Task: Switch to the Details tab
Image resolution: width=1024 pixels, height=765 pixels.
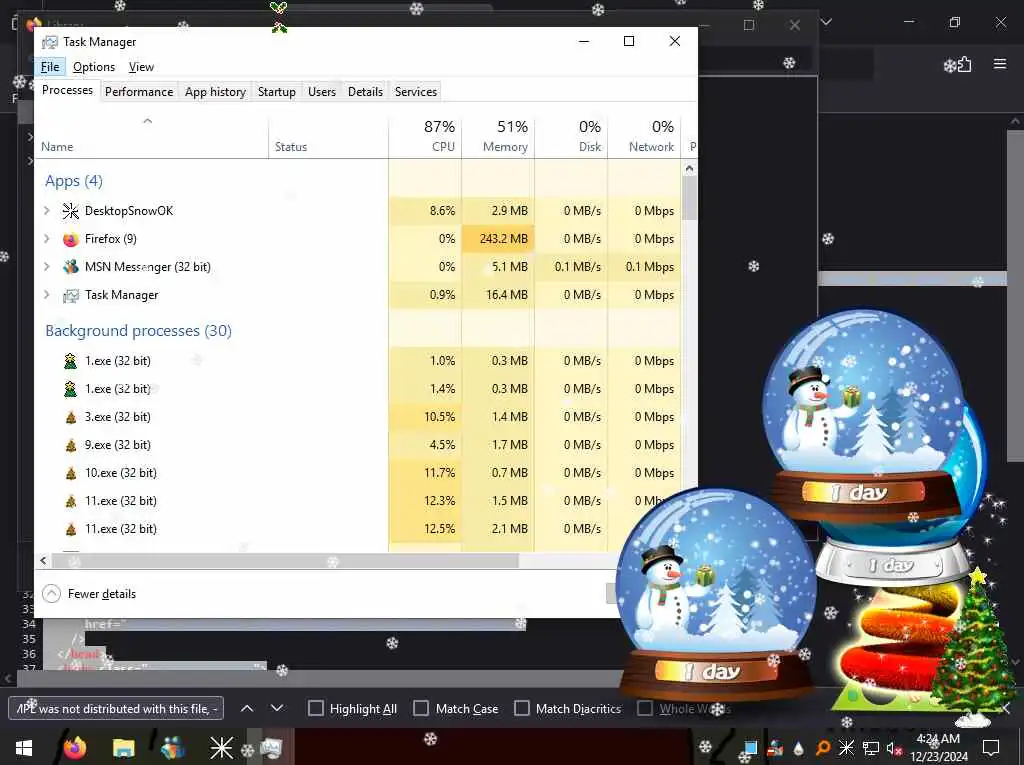Action: tap(365, 91)
